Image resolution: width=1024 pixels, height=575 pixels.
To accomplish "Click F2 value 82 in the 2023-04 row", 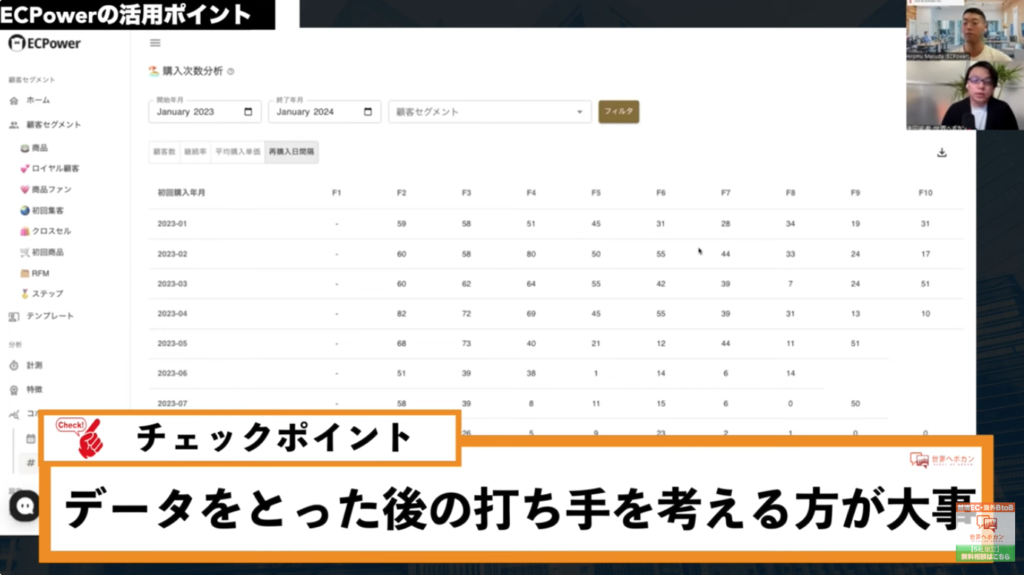I will [x=401, y=314].
